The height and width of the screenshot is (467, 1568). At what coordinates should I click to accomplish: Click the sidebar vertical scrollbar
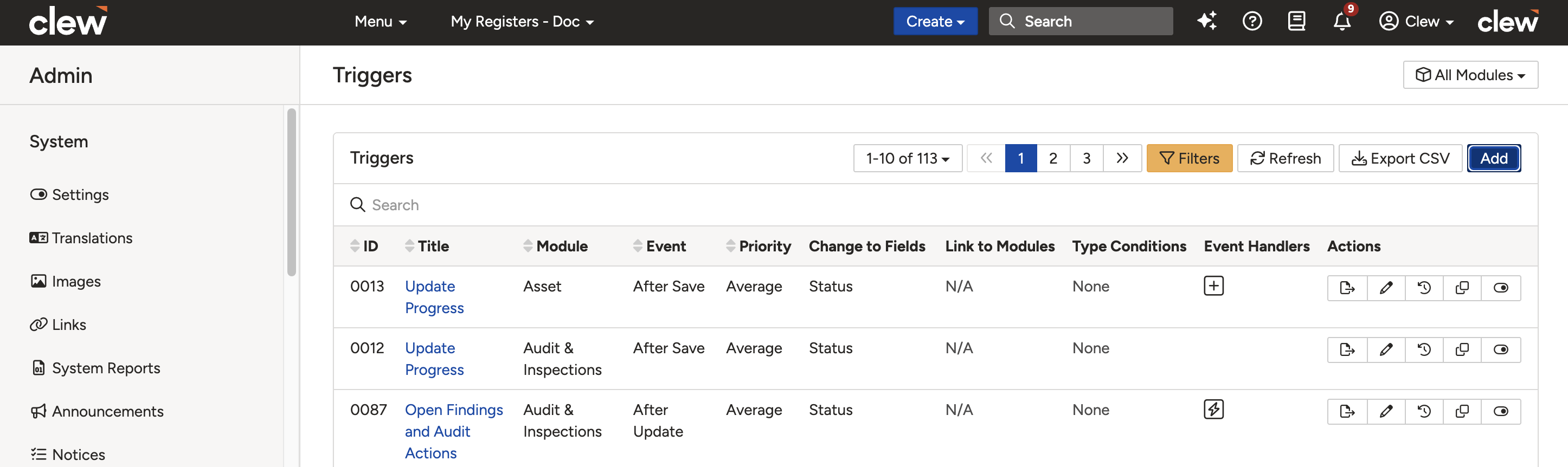(292, 192)
